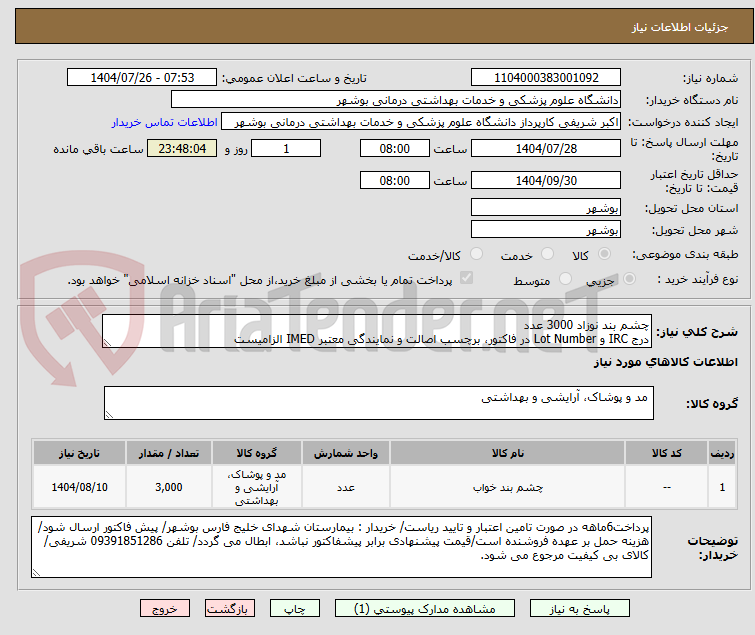Click the شرح کلی نیاز description box
Viewport: 755px width, 635px height.
pos(377,331)
